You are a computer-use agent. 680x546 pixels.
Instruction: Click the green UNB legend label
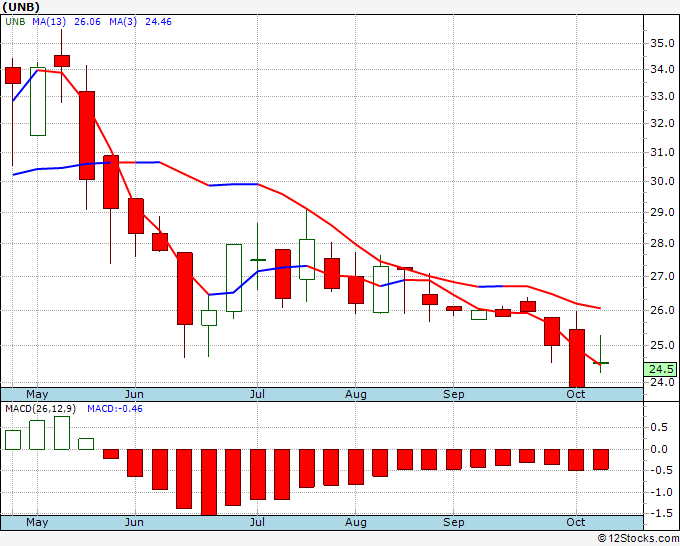pyautogui.click(x=15, y=22)
